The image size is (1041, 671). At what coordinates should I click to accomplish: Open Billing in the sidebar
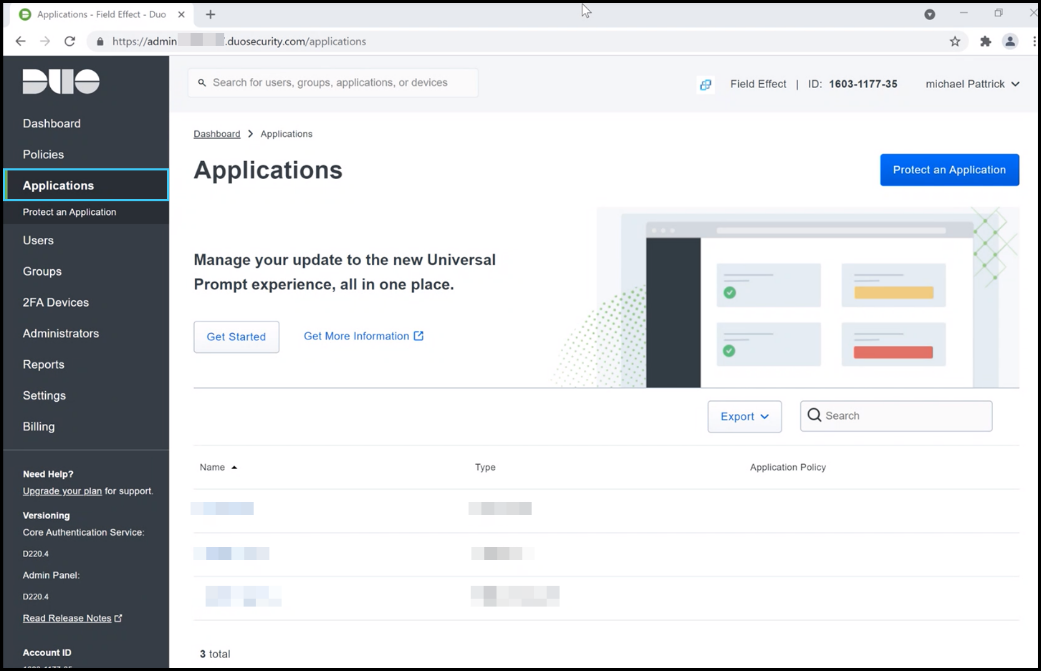(x=39, y=427)
